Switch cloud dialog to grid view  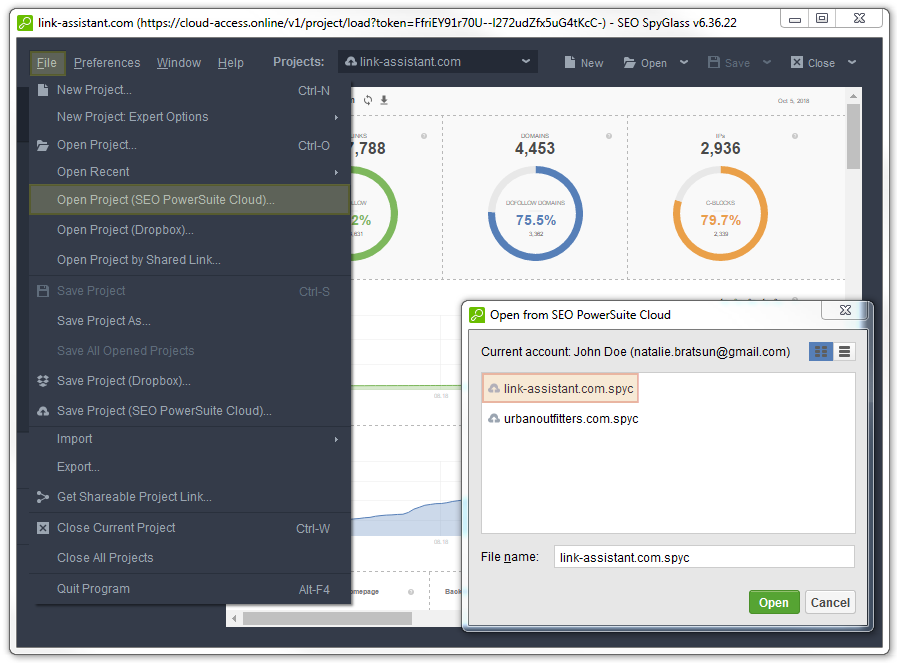[x=820, y=351]
